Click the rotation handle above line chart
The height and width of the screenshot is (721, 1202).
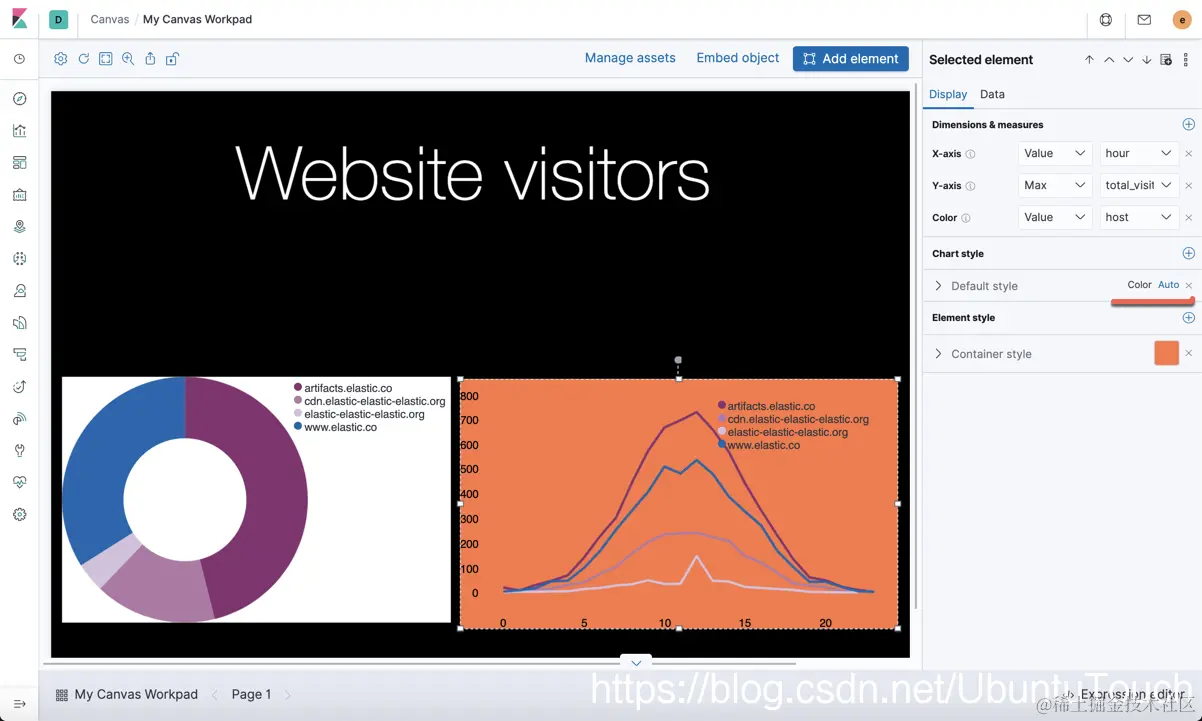[x=678, y=359]
